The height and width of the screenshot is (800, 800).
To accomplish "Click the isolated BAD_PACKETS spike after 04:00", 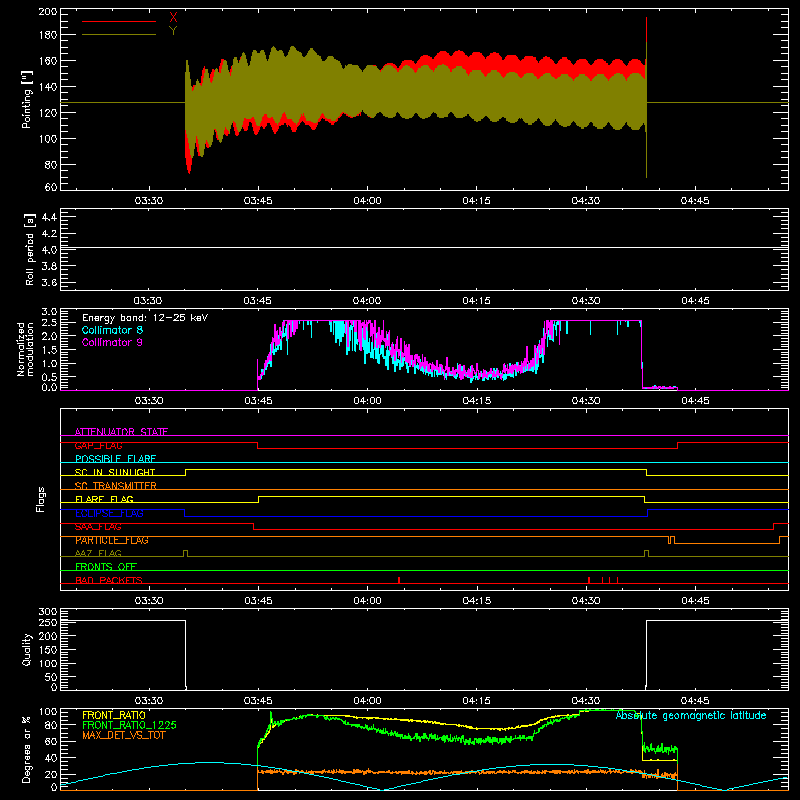I will [399, 580].
